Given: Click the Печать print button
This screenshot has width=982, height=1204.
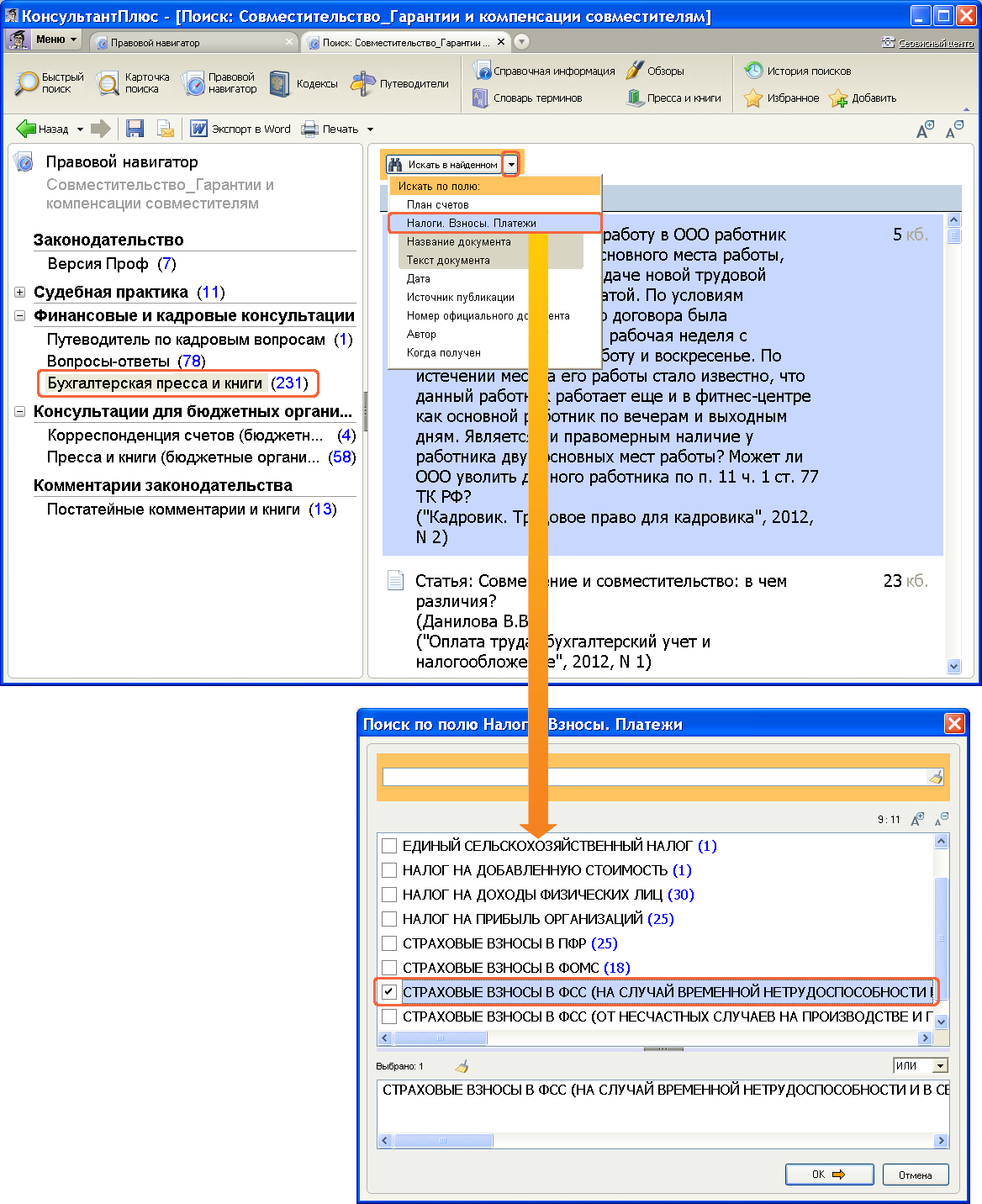Looking at the screenshot, I should (330, 129).
